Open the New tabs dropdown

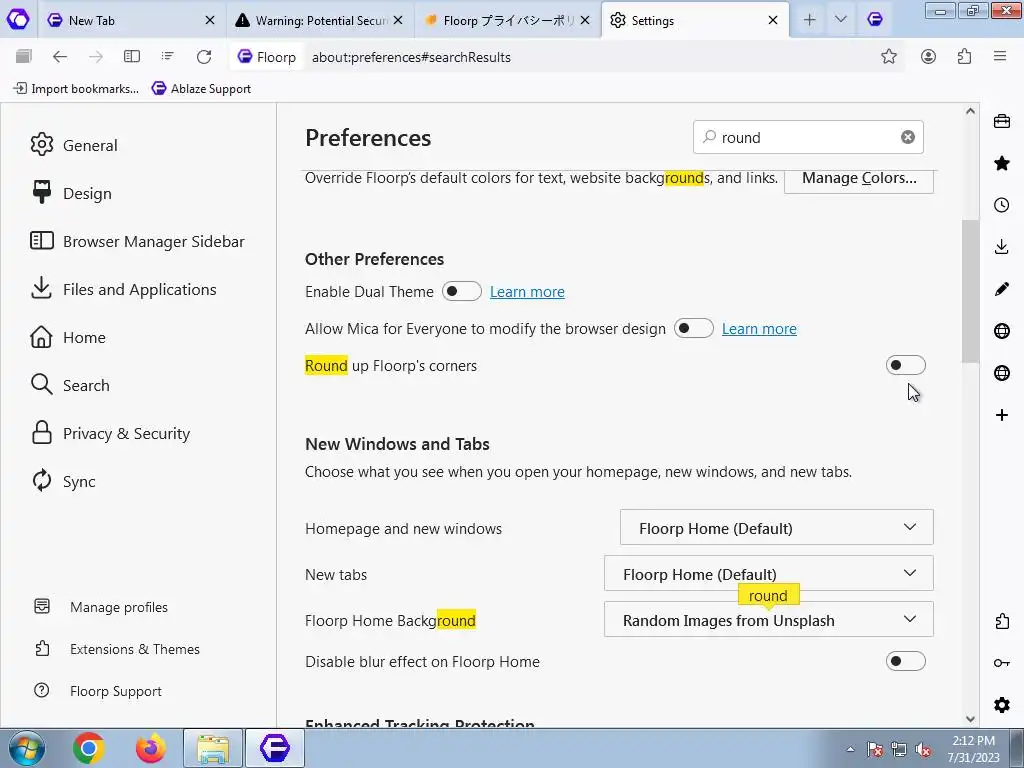769,574
